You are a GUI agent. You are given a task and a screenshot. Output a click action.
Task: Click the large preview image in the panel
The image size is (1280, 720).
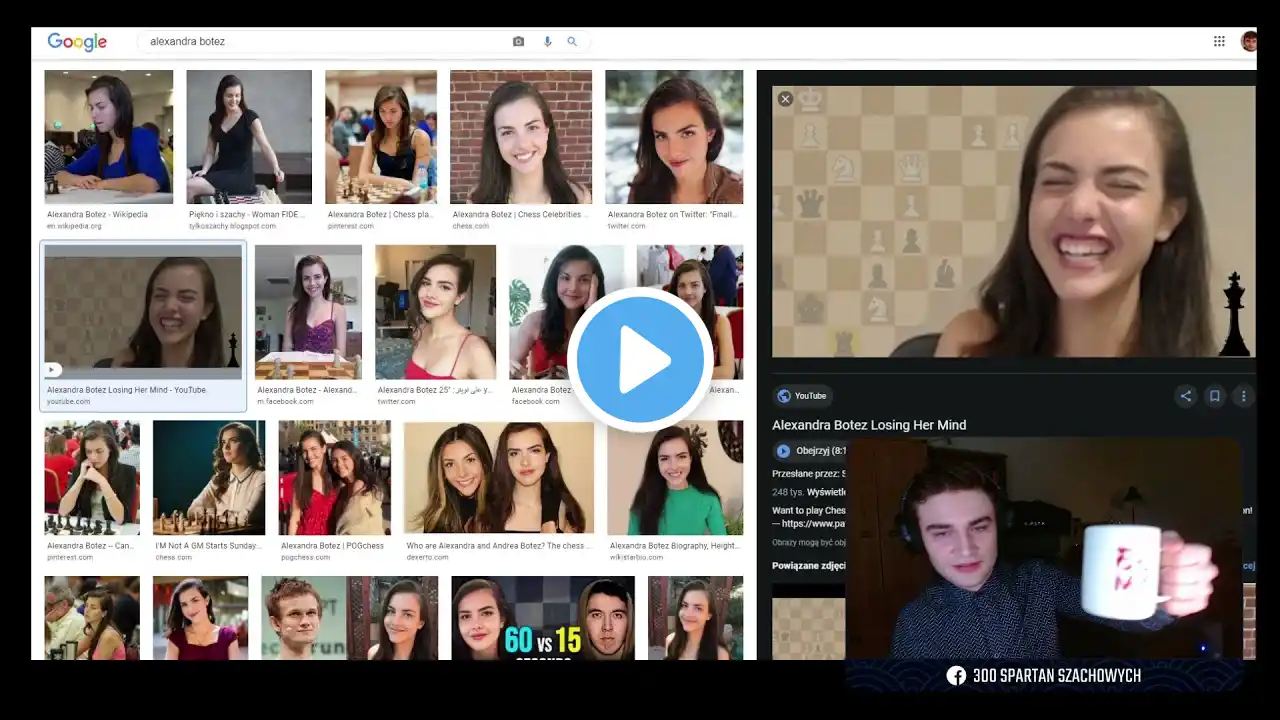pos(1013,221)
